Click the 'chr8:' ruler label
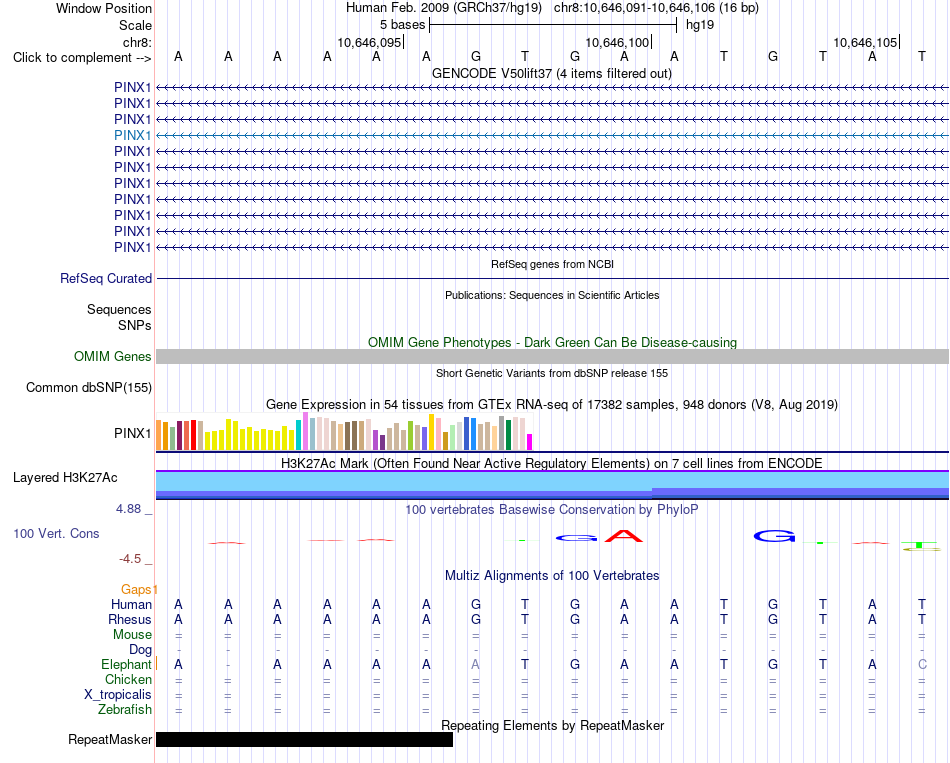The width and height of the screenshot is (950, 763). [x=137, y=42]
